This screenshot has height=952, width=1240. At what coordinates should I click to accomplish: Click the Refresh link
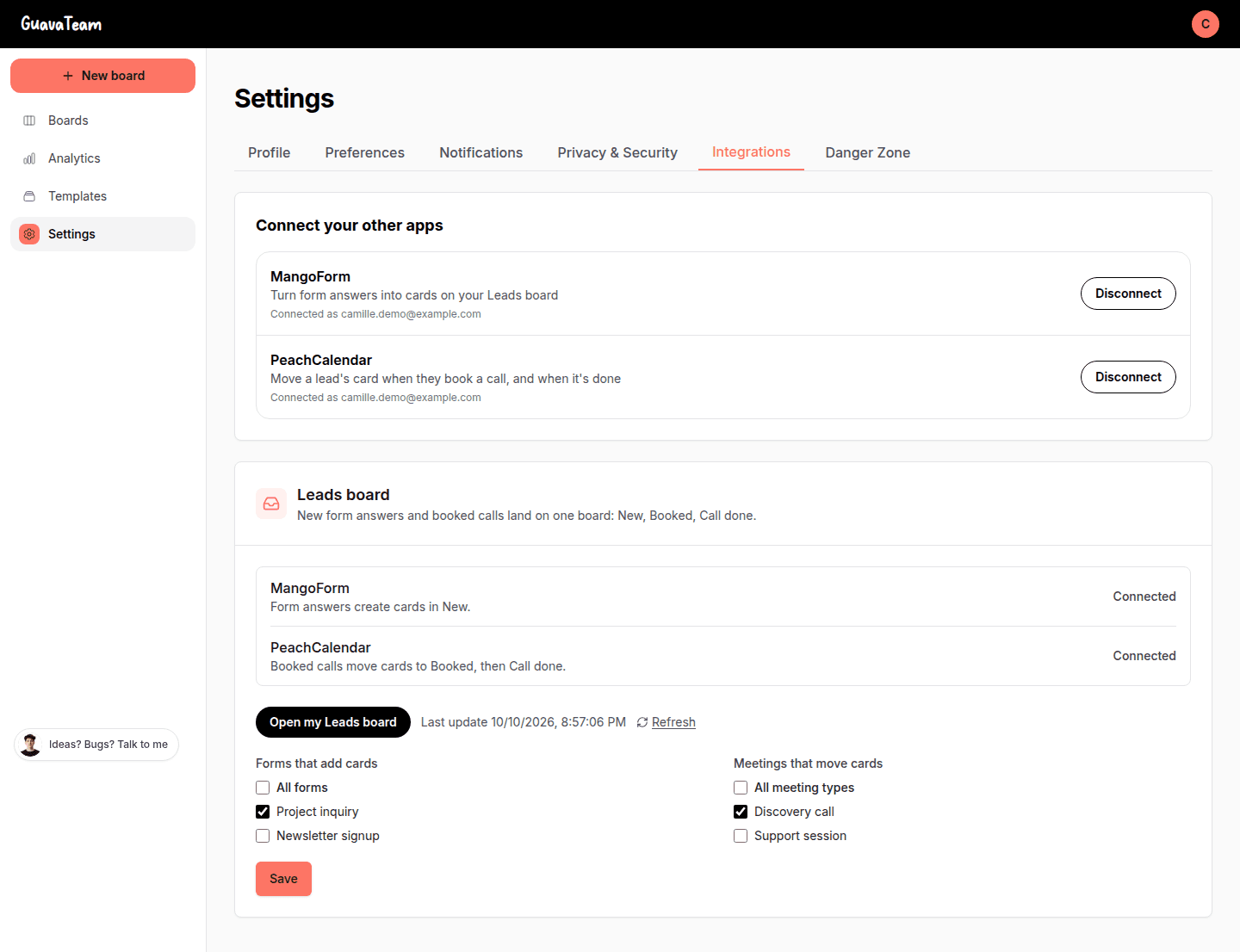coord(673,722)
